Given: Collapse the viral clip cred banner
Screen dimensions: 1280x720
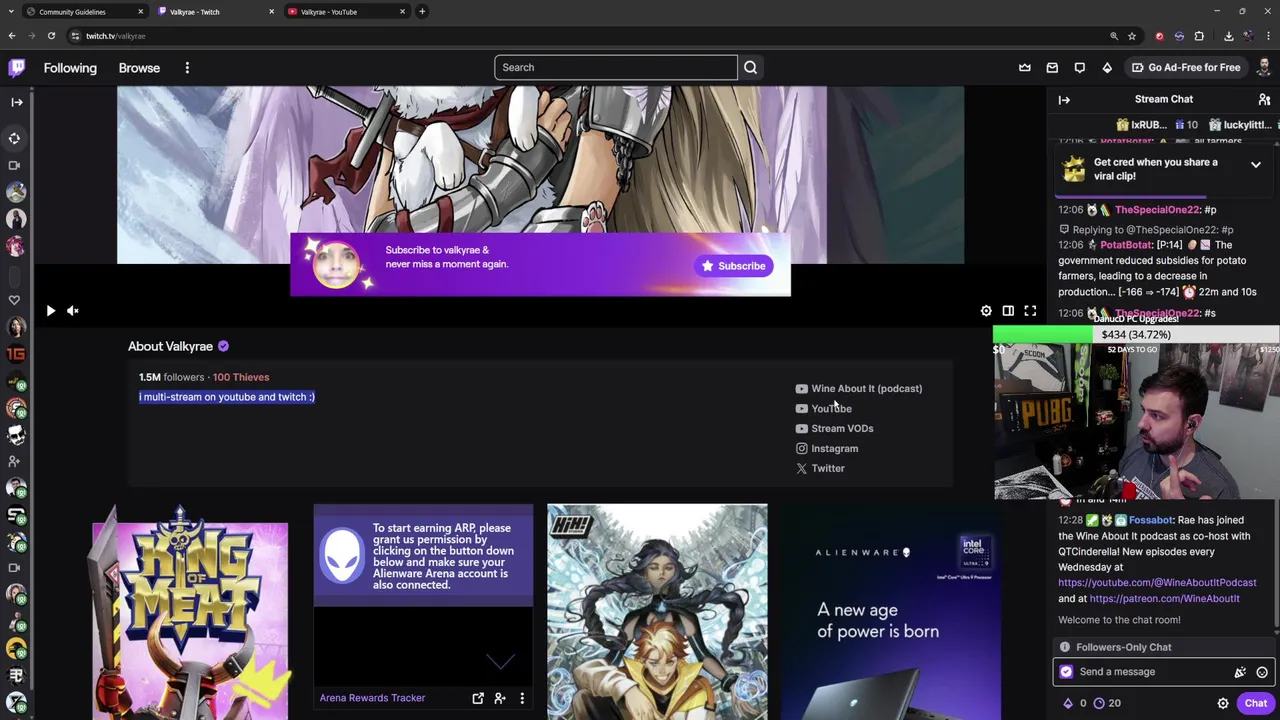Looking at the screenshot, I should pyautogui.click(x=1255, y=165).
